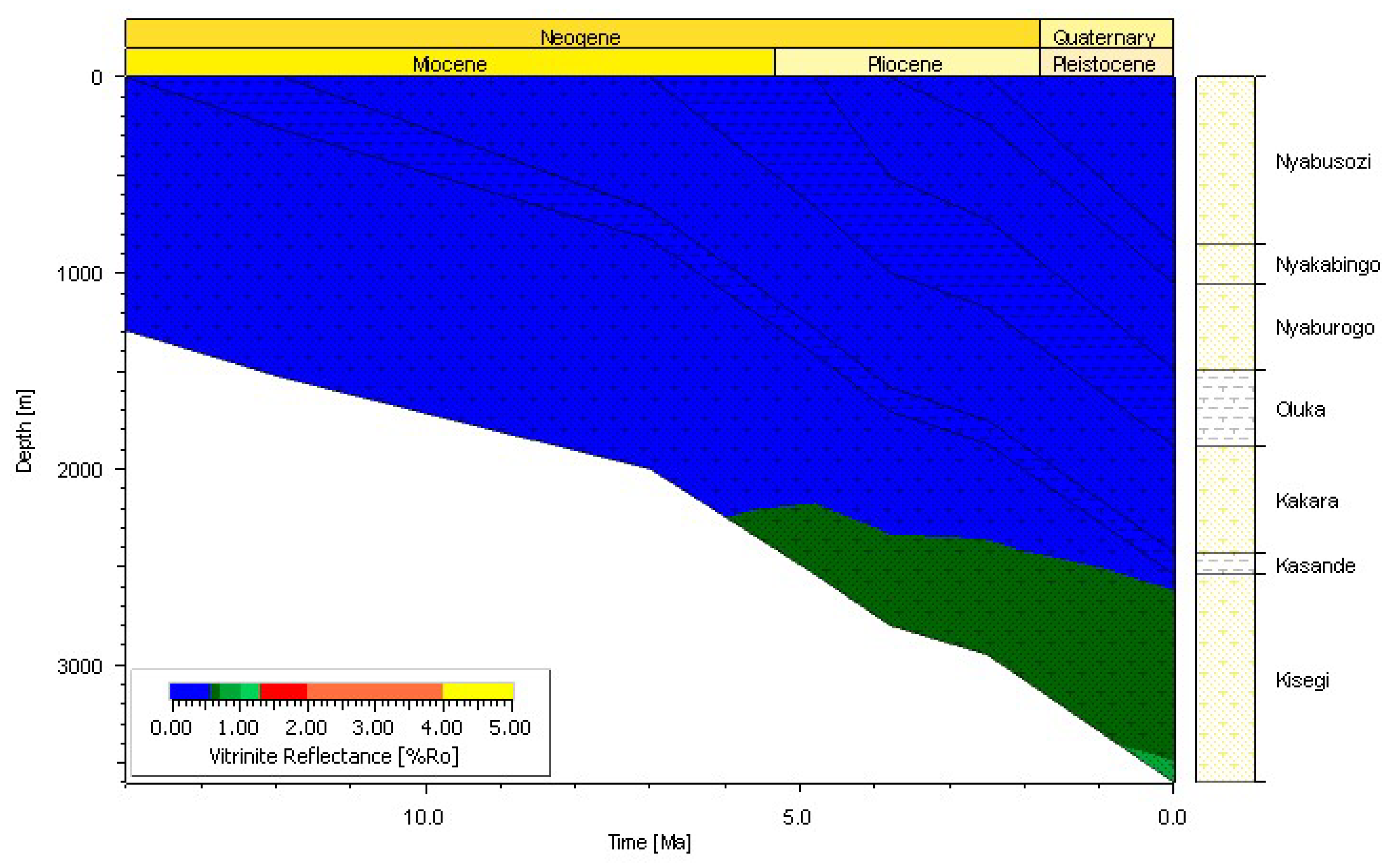Click the Nyakabingo formation label

click(1327, 265)
